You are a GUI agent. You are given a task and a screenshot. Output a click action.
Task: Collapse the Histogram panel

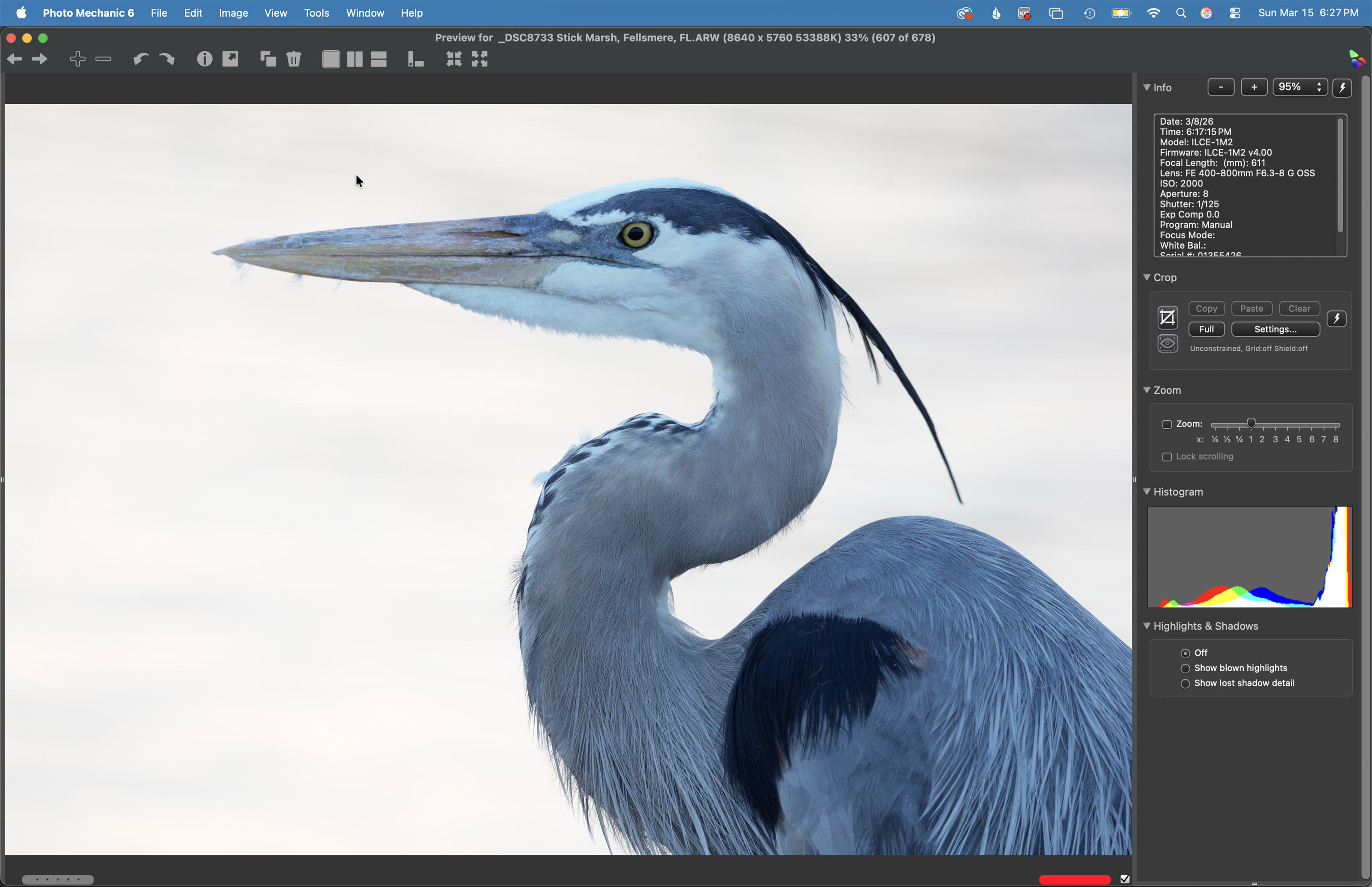(1147, 492)
